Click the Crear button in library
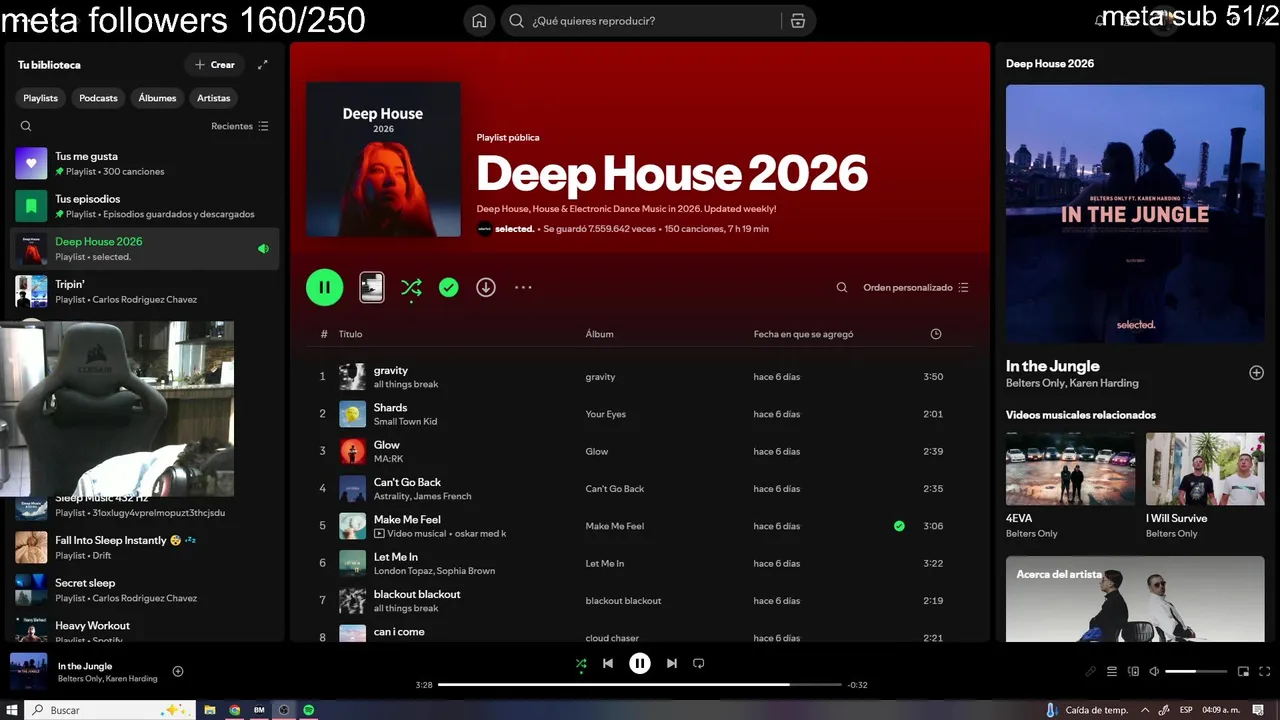Screen dimensions: 1280x720 tap(215, 65)
